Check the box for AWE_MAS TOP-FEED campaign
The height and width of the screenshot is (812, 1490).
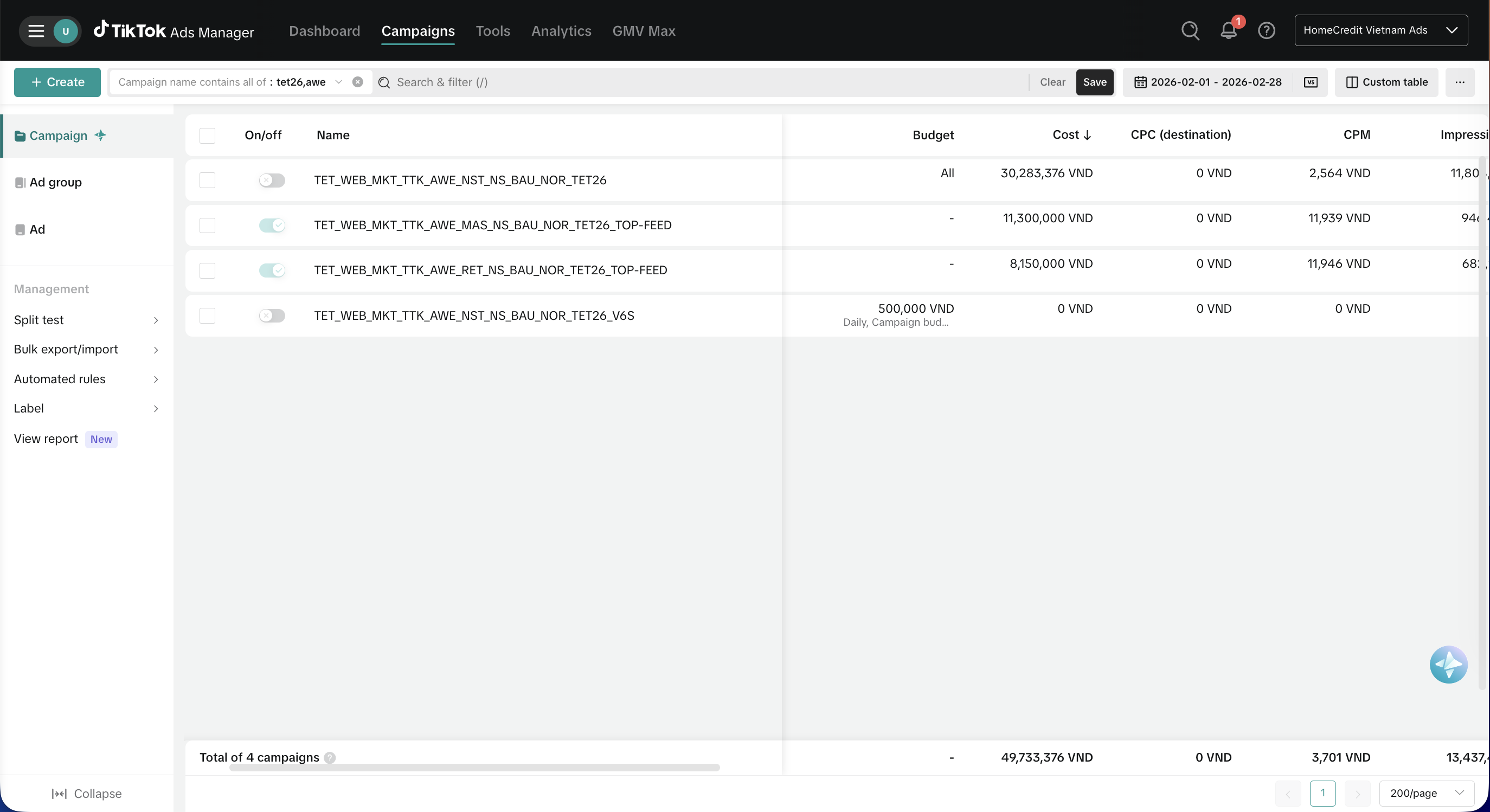click(x=207, y=225)
